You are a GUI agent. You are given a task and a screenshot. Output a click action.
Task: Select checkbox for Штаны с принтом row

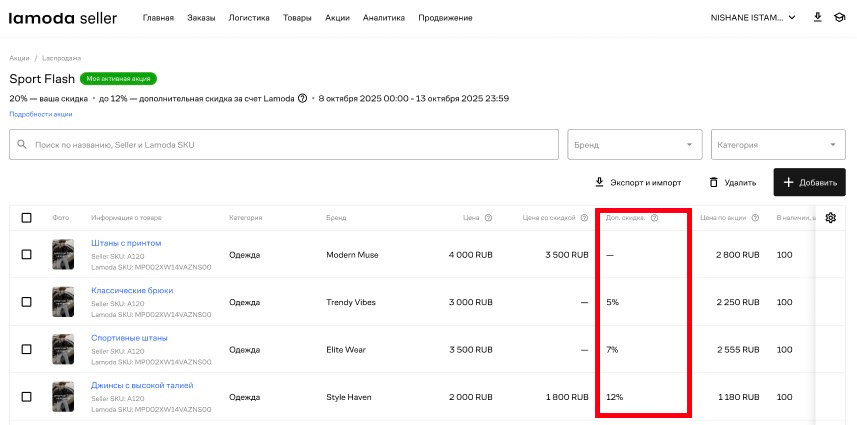(27, 255)
